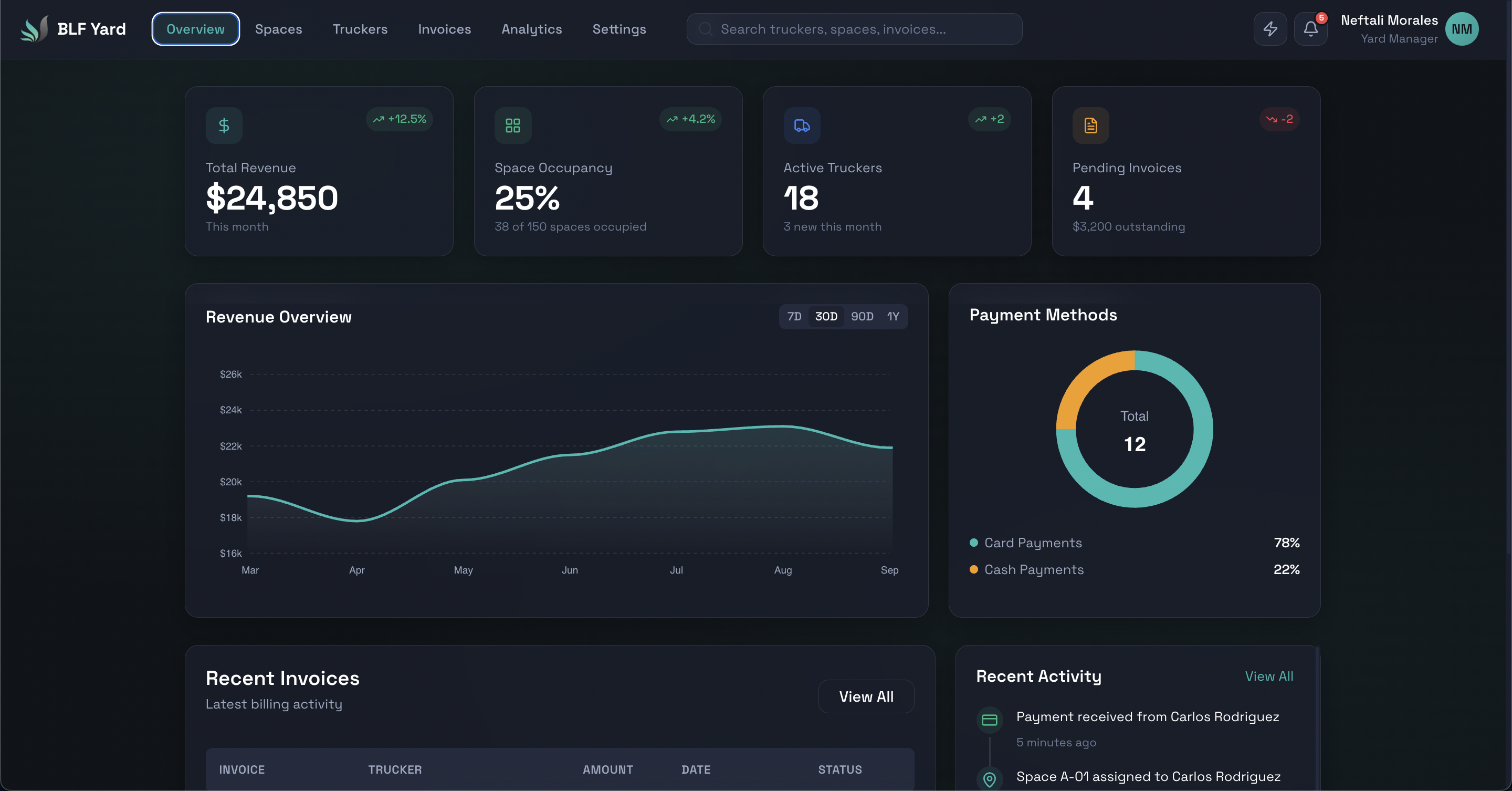The image size is (1512, 791).
Task: Switch revenue chart to 90D view
Action: pyautogui.click(x=862, y=317)
